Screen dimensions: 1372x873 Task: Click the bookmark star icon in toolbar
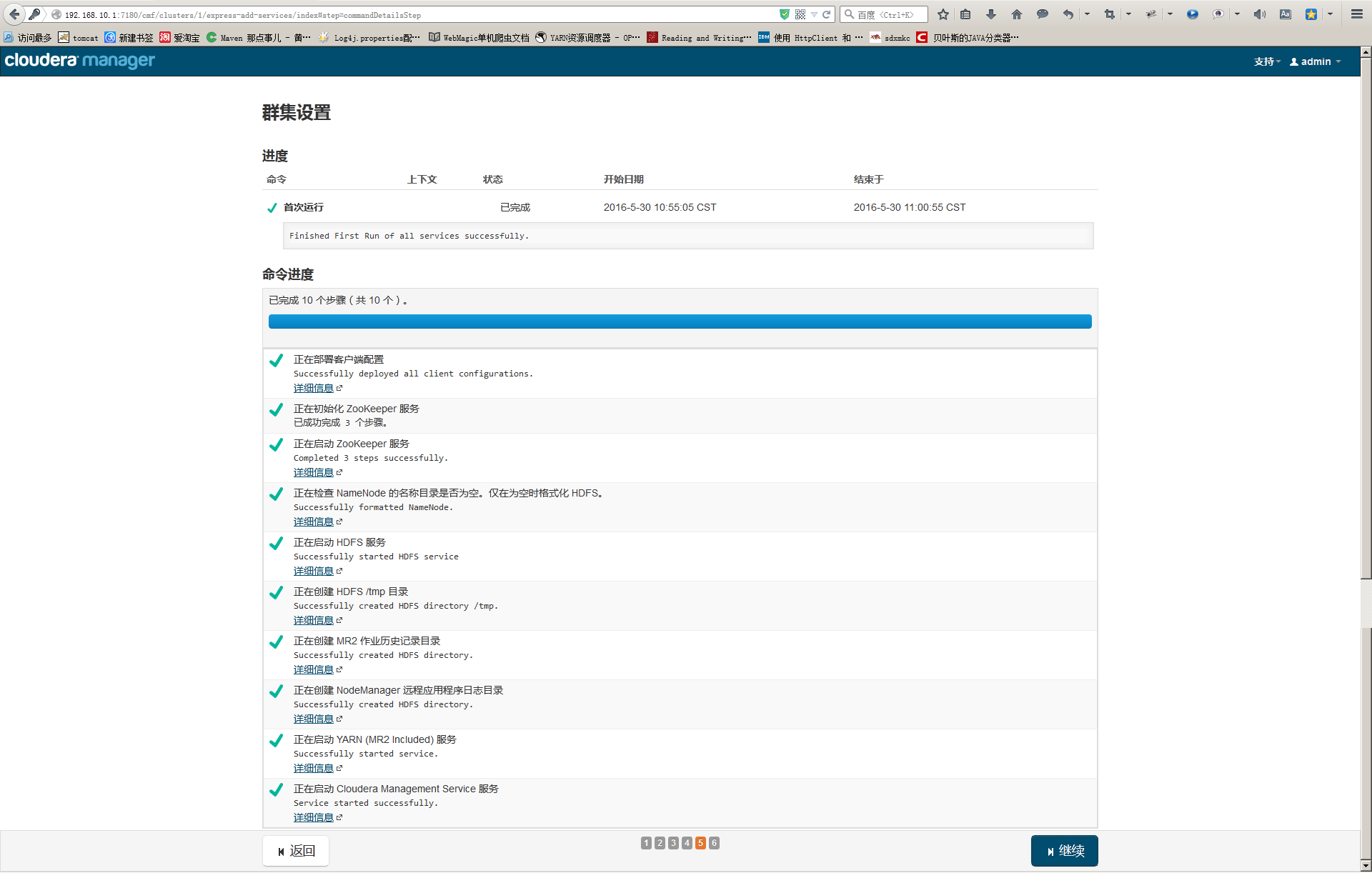(943, 14)
